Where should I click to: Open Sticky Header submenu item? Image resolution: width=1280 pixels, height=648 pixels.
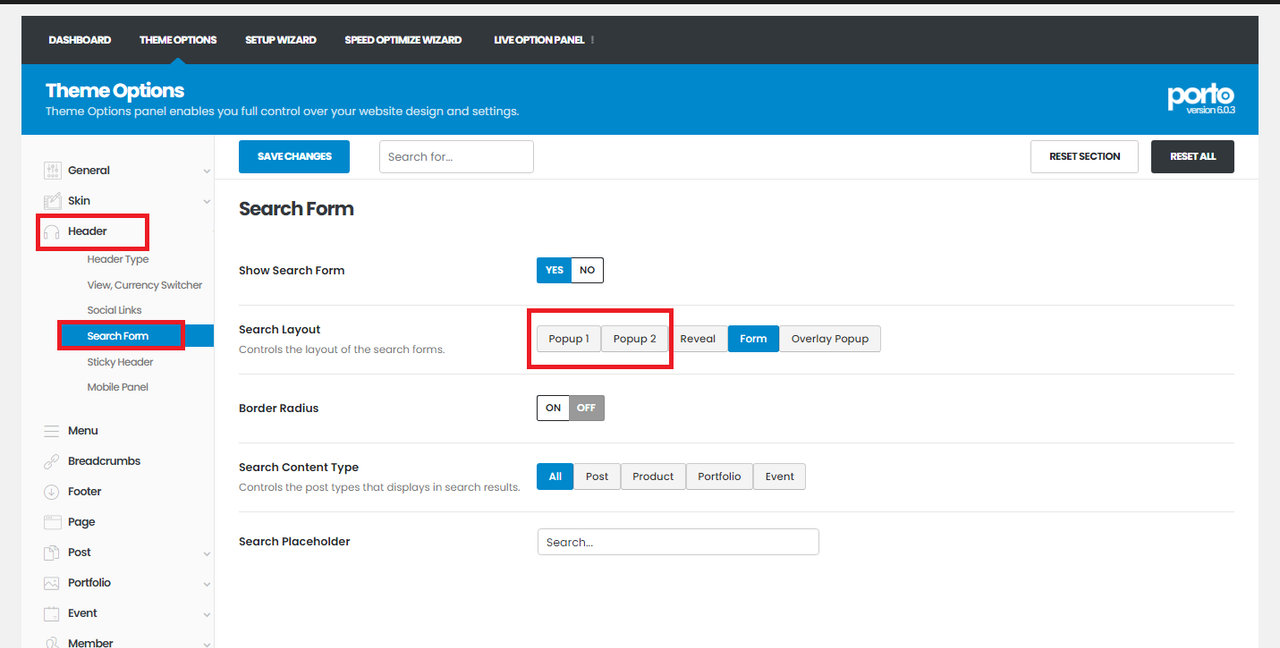point(121,362)
